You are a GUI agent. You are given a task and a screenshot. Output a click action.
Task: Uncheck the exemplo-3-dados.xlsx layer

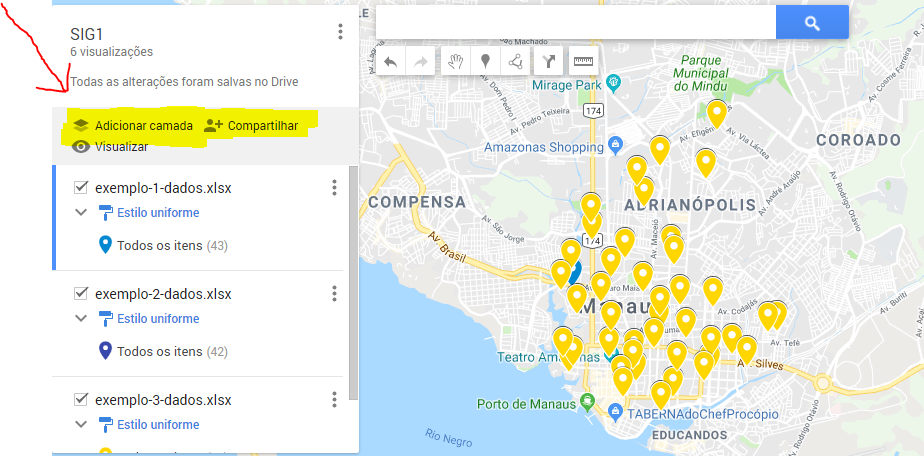pyautogui.click(x=81, y=399)
